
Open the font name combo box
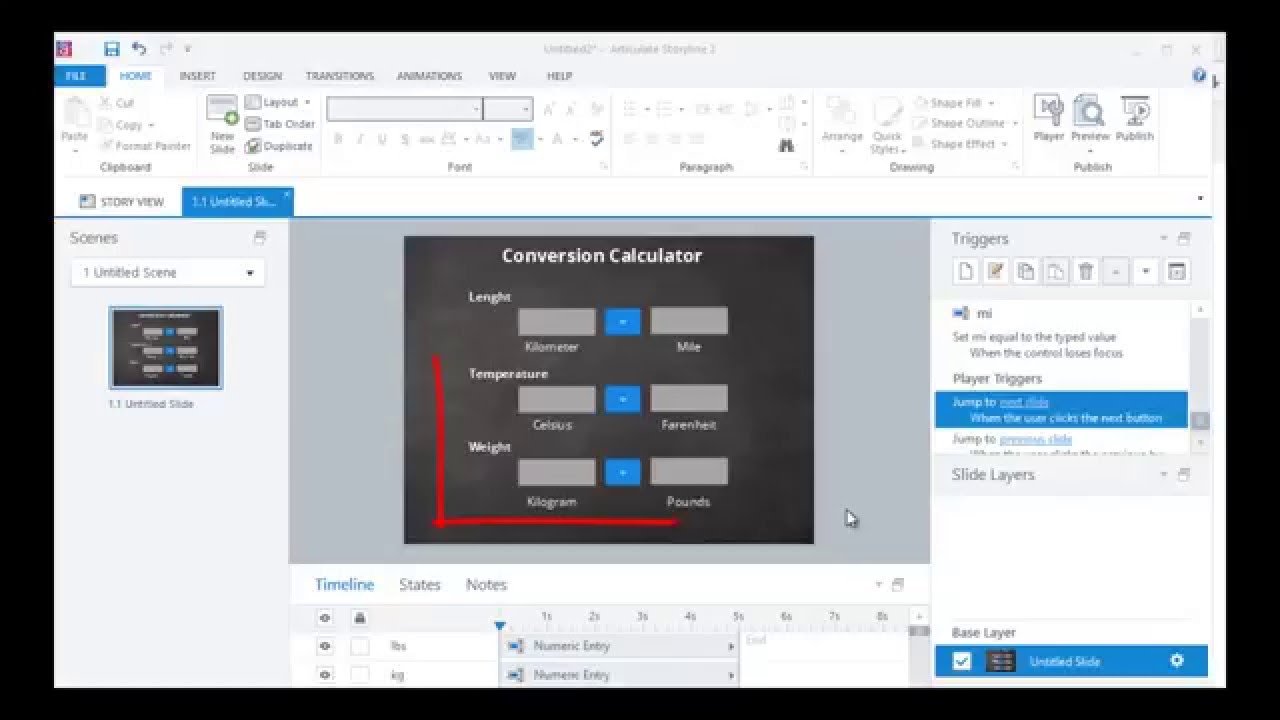click(x=405, y=109)
